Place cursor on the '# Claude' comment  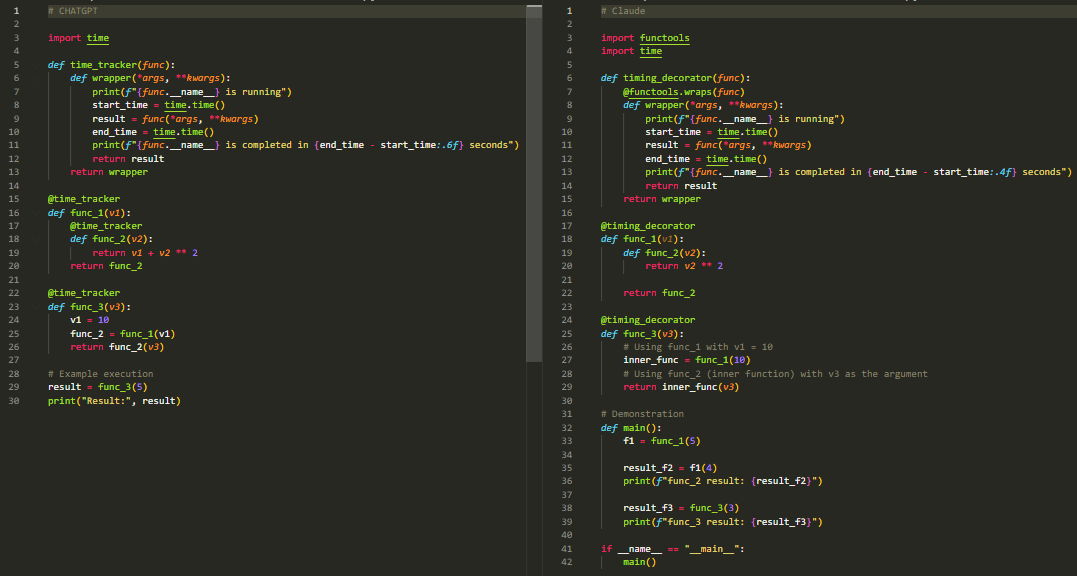click(x=623, y=11)
